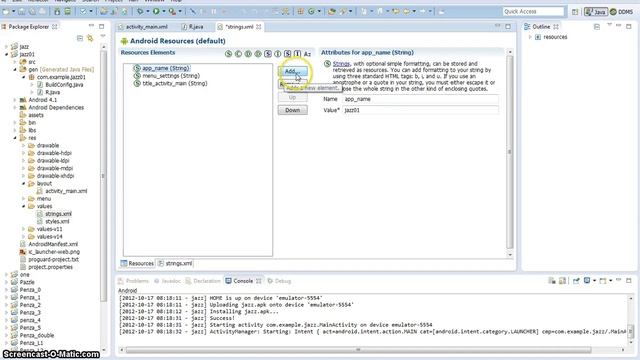Open the Android Virtual Device Manager icon
The image size is (640, 360).
[x=68, y=11]
